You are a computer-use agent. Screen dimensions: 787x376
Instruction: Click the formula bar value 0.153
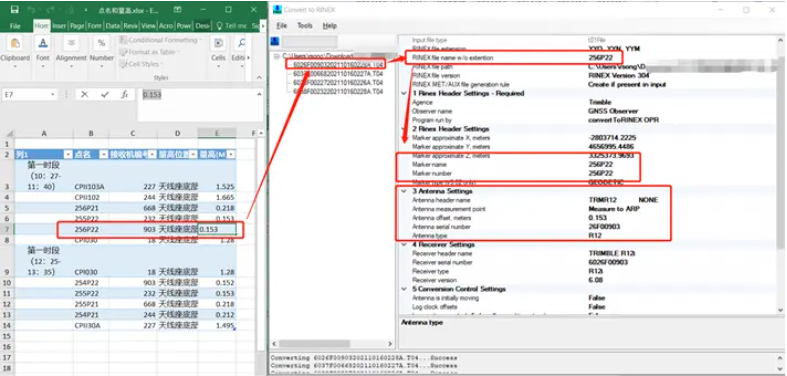tap(152, 94)
